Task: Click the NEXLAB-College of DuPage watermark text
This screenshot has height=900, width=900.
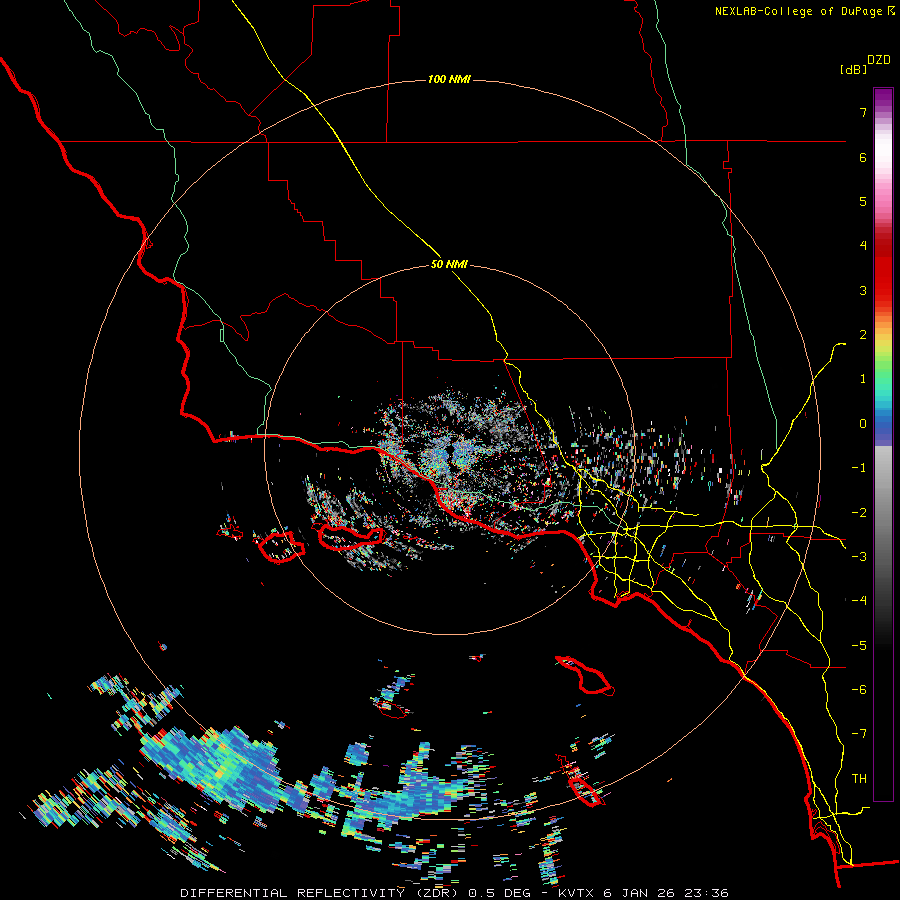Action: (x=804, y=11)
